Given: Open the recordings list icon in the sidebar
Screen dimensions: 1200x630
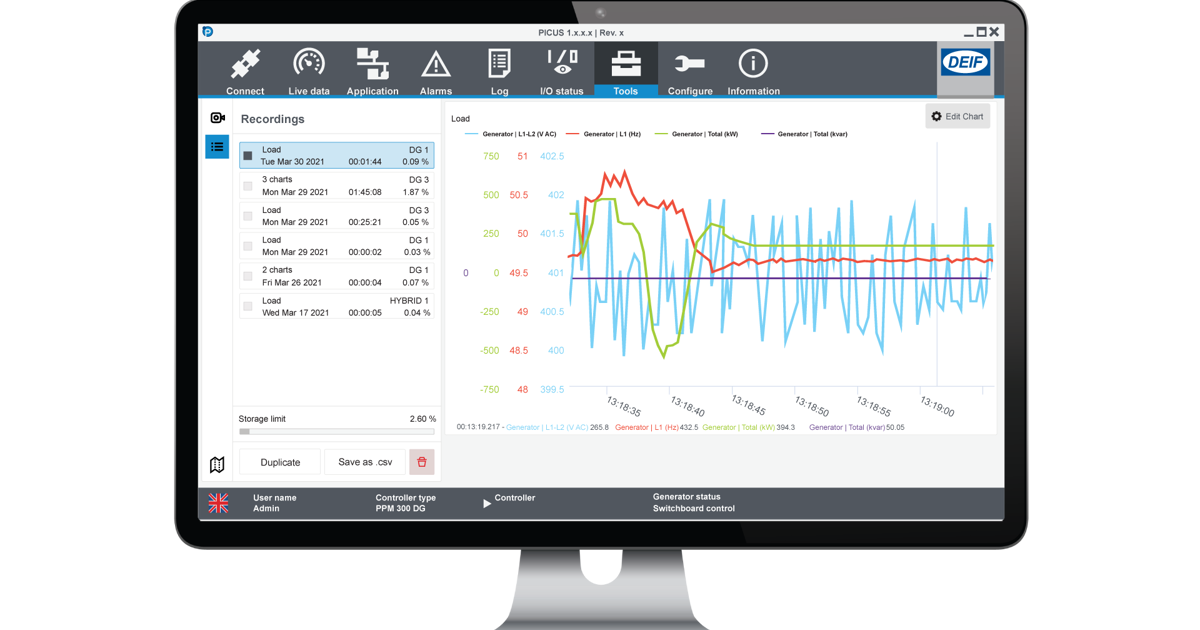Looking at the screenshot, I should click(x=217, y=146).
